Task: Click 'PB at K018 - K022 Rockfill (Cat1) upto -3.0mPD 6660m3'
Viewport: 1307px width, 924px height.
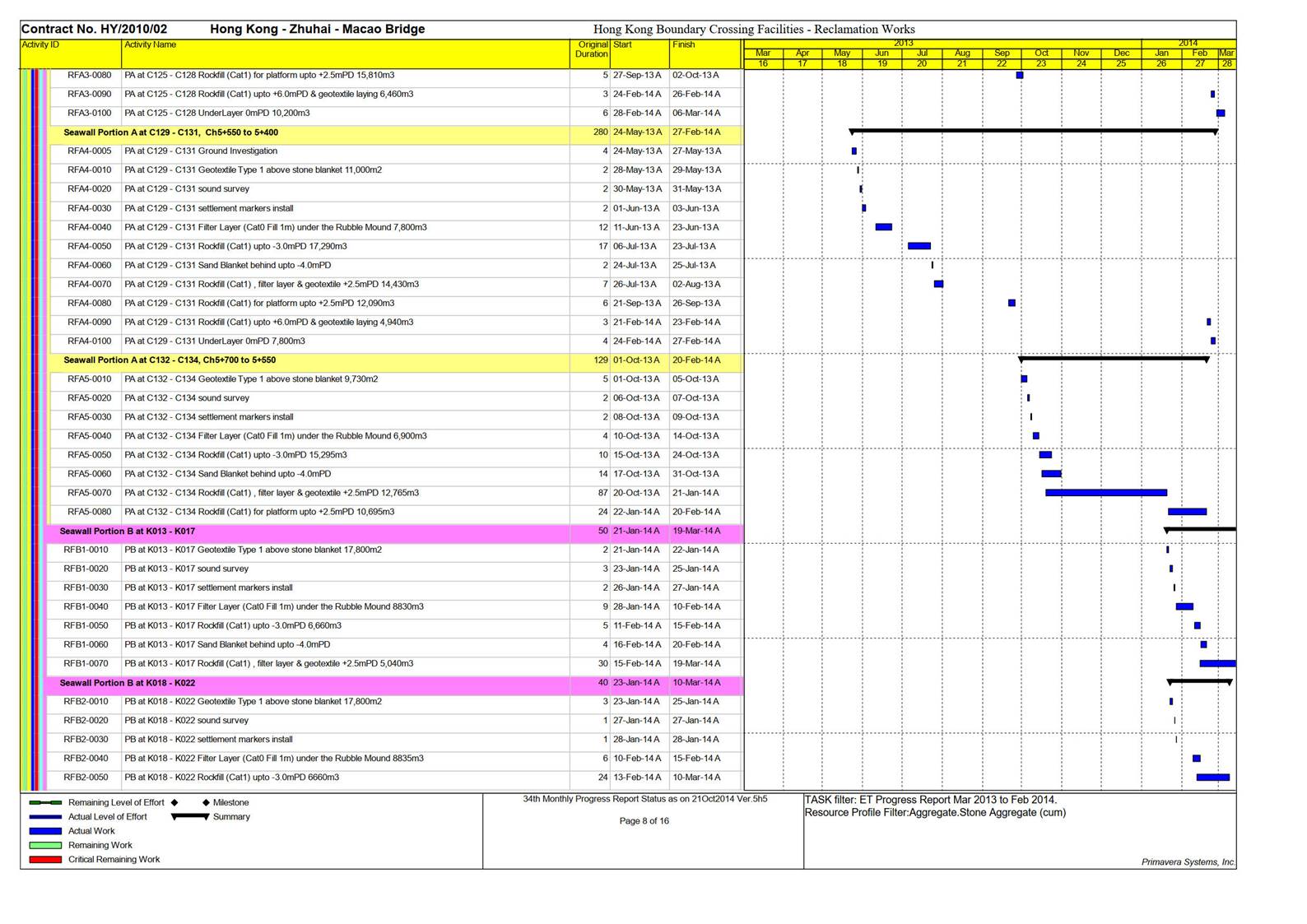Action: click(231, 778)
